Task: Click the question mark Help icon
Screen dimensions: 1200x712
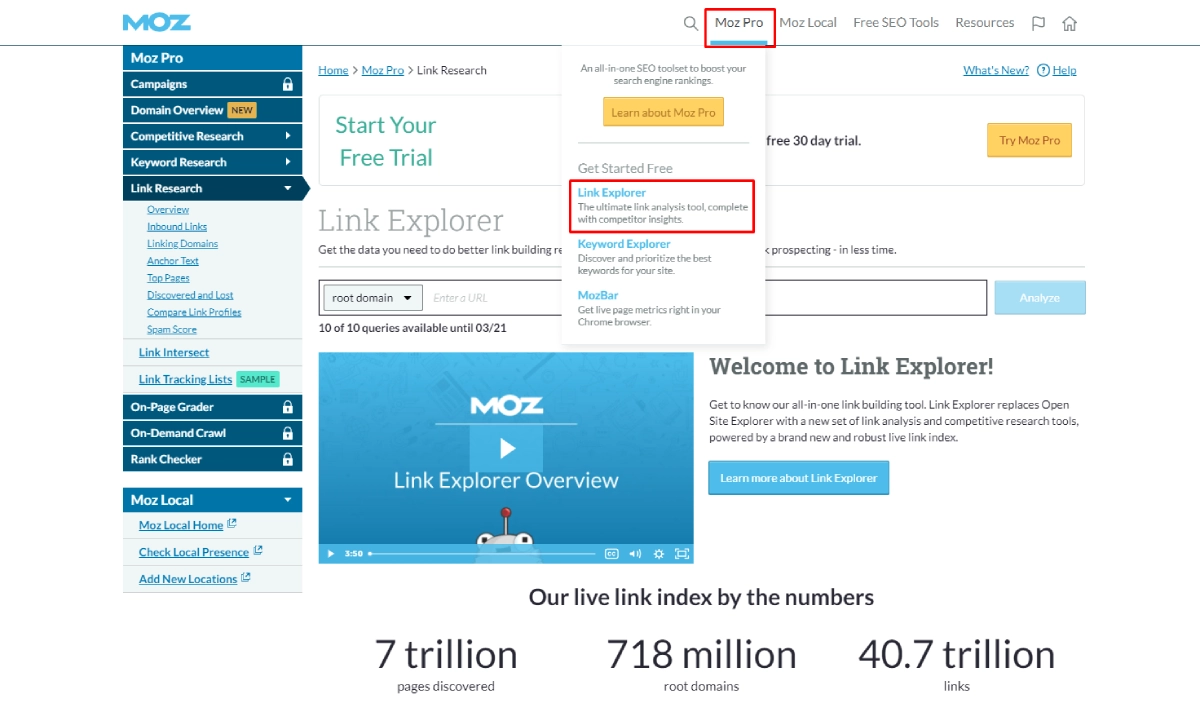Action: pyautogui.click(x=1043, y=70)
